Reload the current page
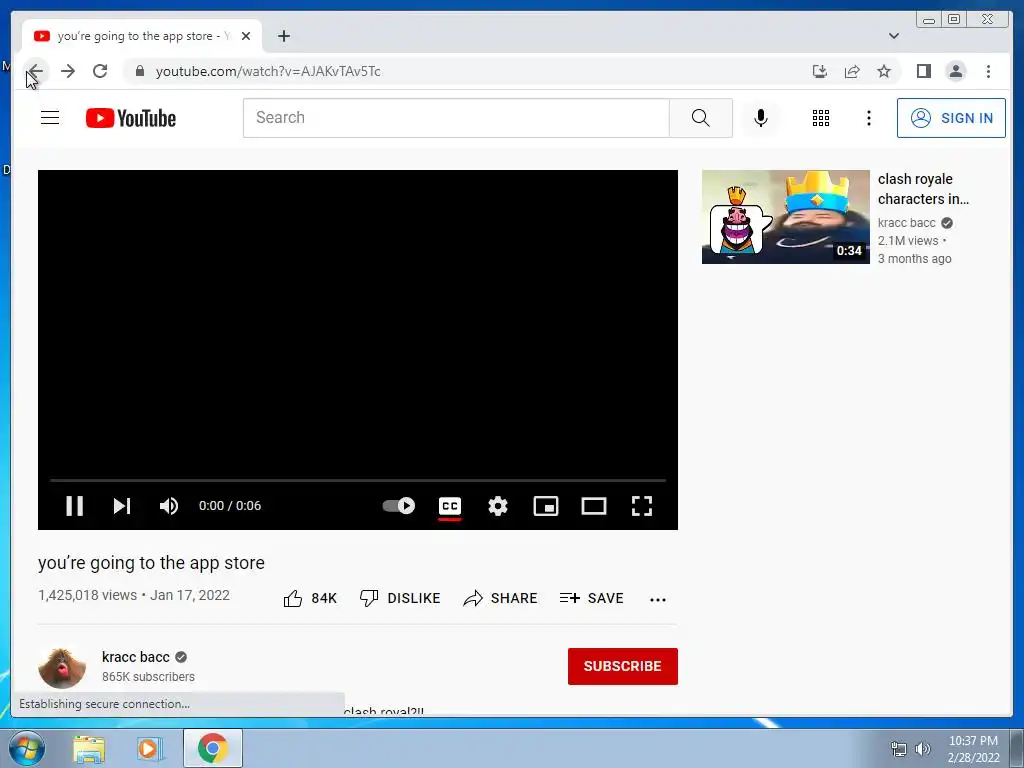Screen dimensions: 1024x768 click(100, 71)
